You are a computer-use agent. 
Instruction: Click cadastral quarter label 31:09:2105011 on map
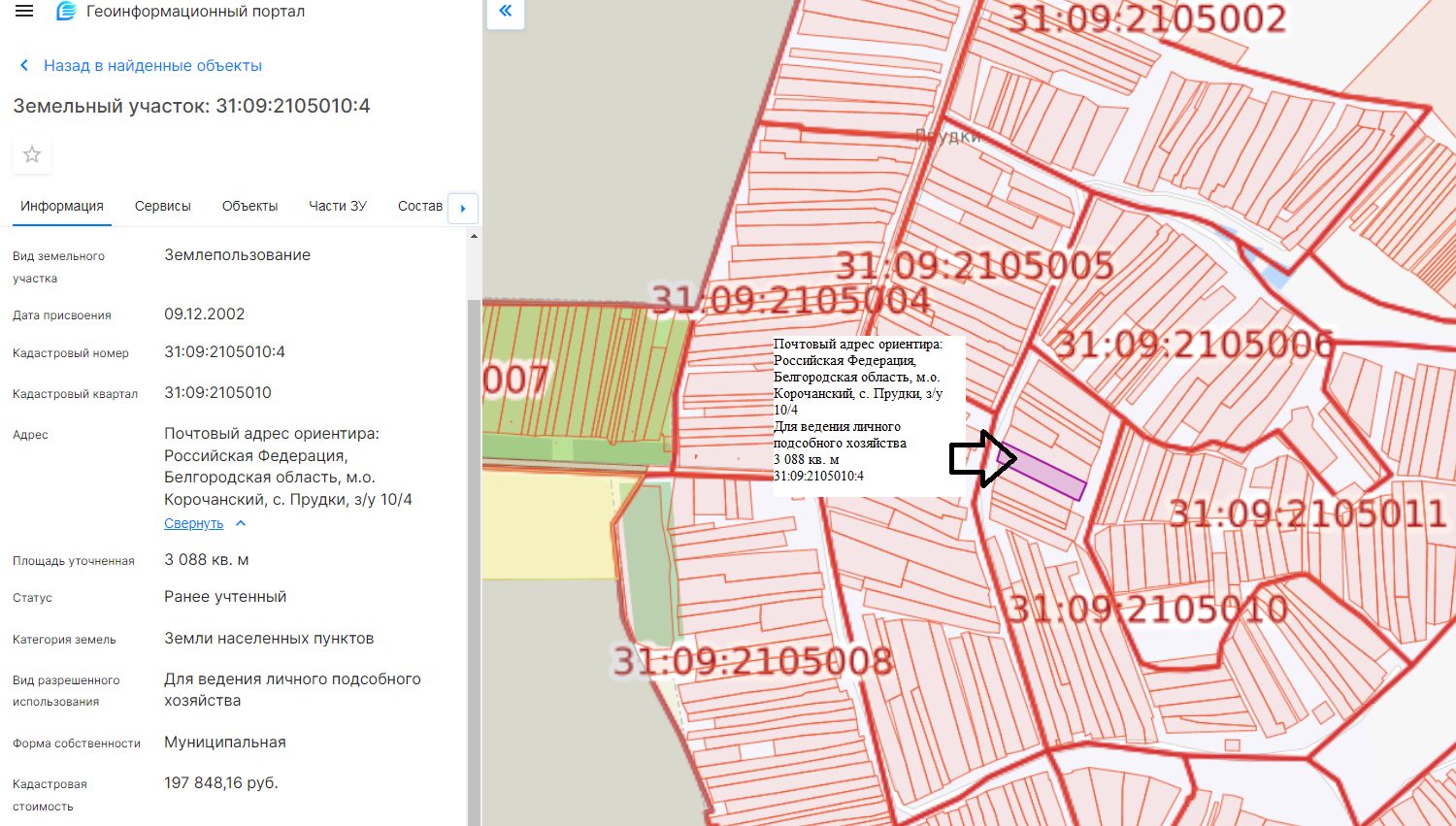point(1307,513)
